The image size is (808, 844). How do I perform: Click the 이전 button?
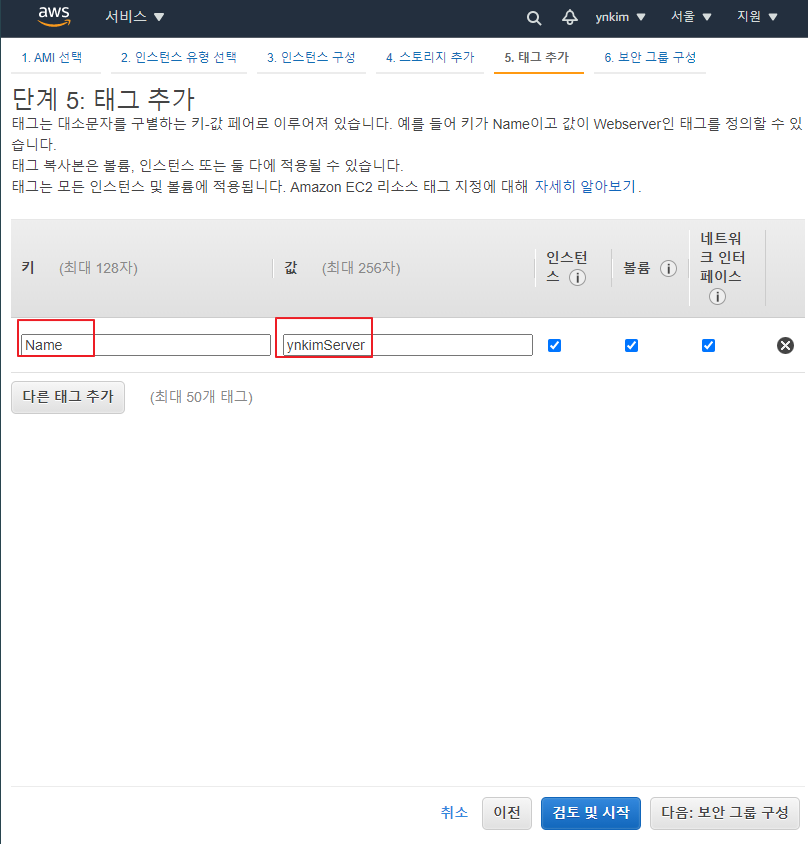[x=507, y=813]
